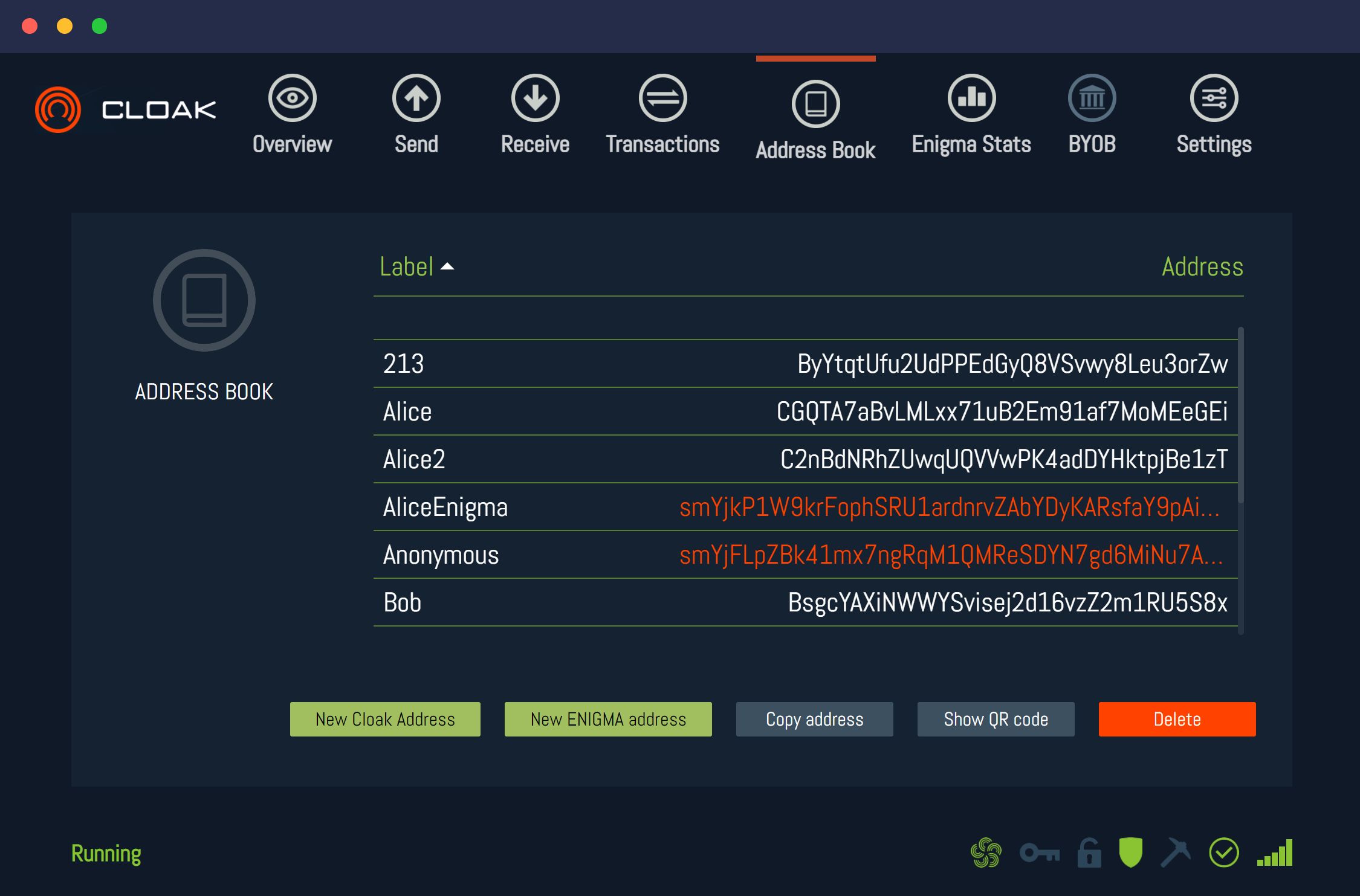Screen dimensions: 1360x896
Task: Click the Address Book tablet icon in the navigation bar
Action: (816, 104)
